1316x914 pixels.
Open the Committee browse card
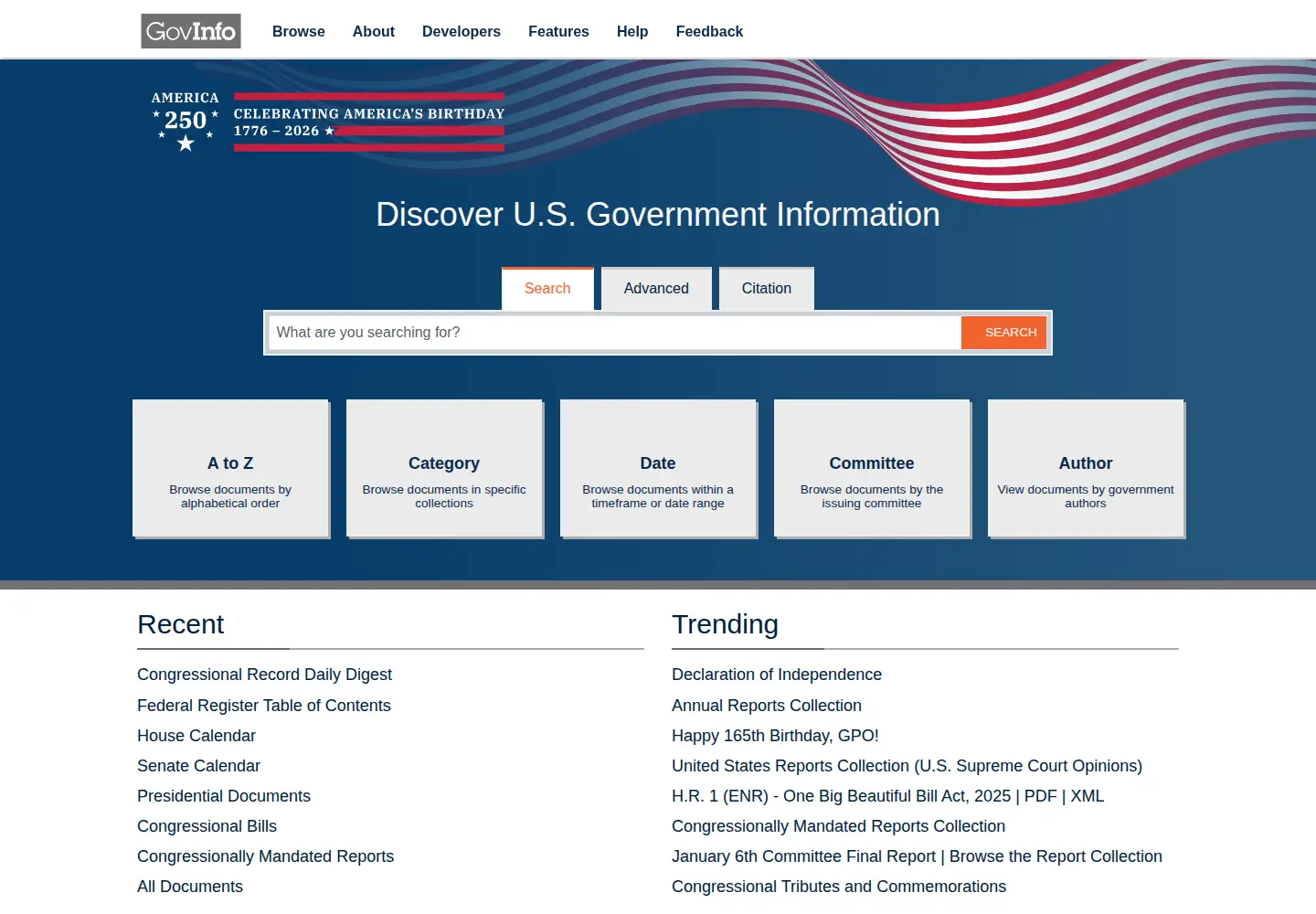coord(872,469)
